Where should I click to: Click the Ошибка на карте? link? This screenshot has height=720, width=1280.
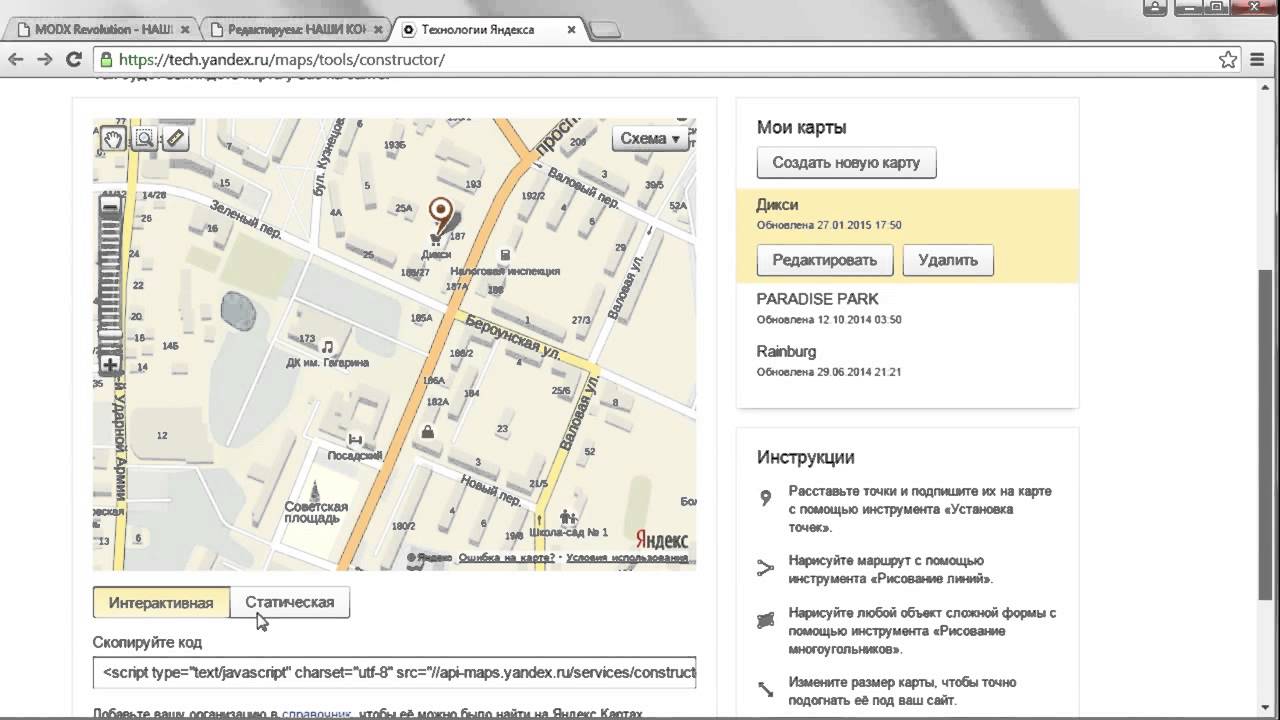pyautogui.click(x=506, y=558)
